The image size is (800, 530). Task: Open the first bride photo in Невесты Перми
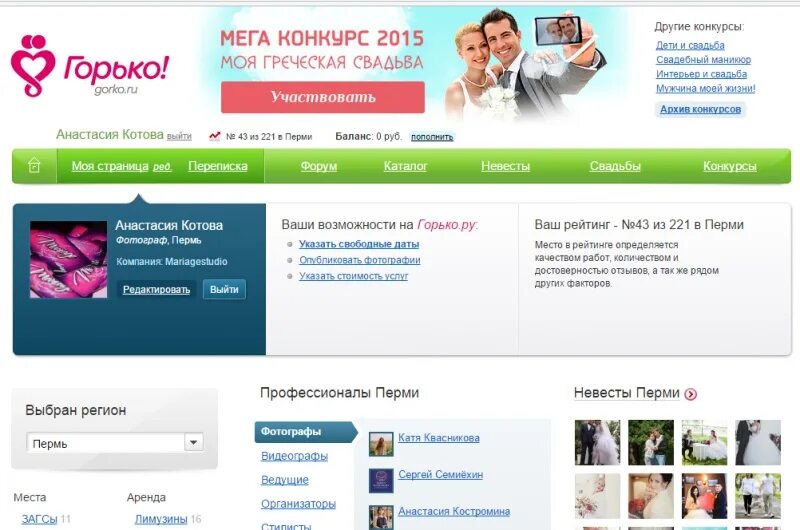coord(597,442)
